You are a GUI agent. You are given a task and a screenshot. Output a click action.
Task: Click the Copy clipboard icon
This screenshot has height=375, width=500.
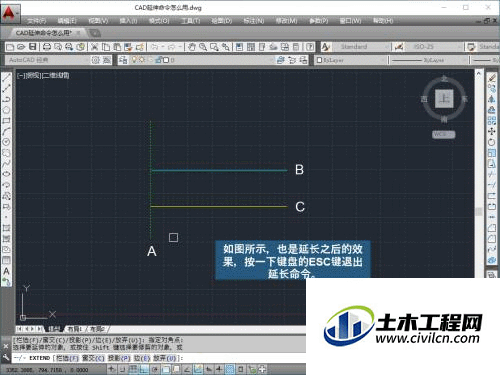click(106, 47)
